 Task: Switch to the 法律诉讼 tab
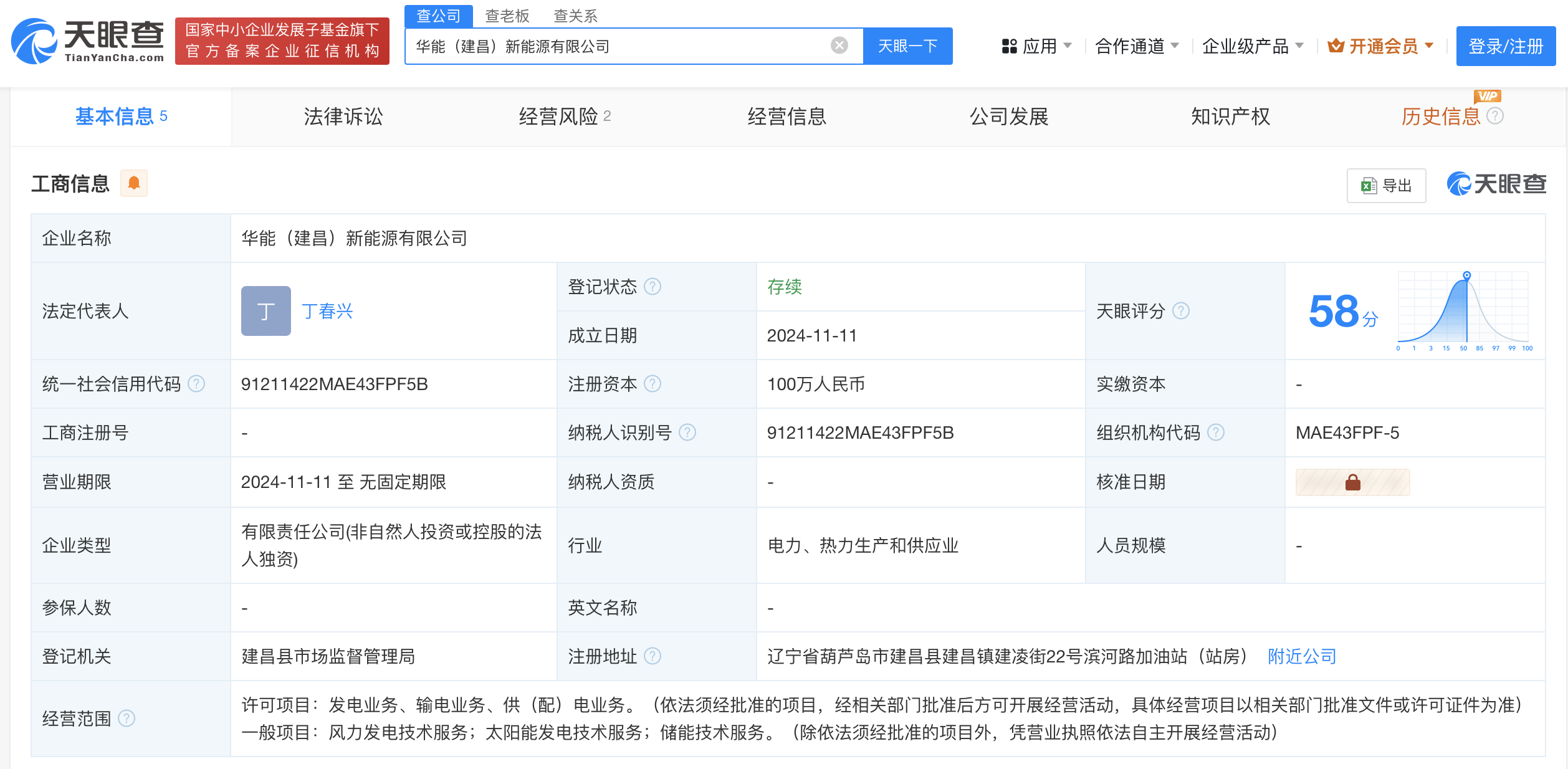(x=343, y=117)
